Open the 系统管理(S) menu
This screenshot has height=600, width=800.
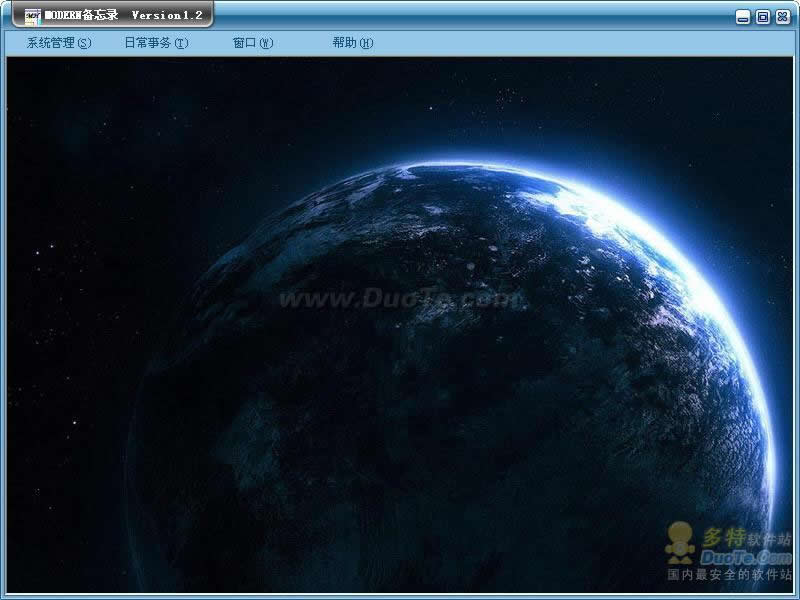[59, 43]
